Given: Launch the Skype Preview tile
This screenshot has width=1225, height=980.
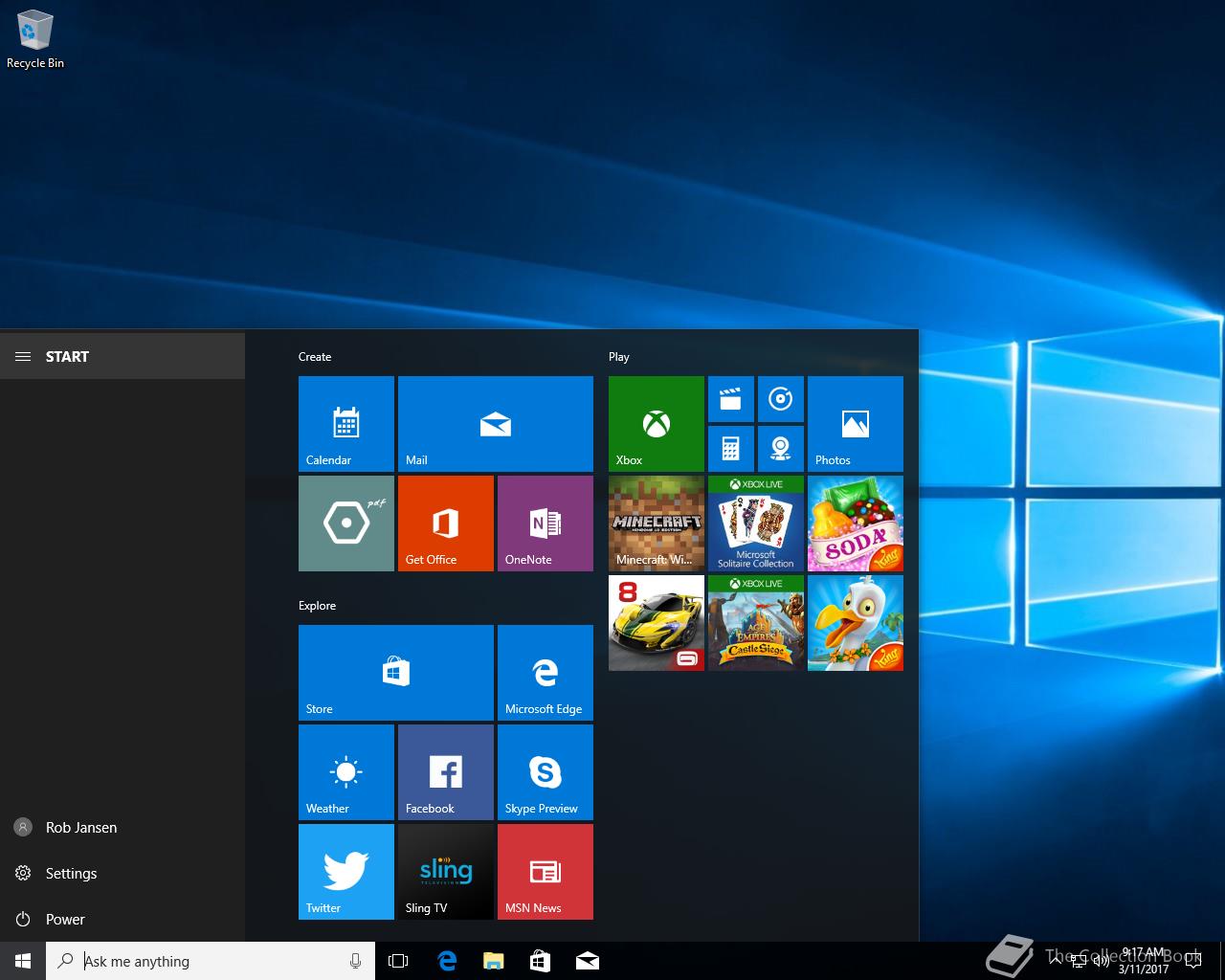Looking at the screenshot, I should 546,772.
